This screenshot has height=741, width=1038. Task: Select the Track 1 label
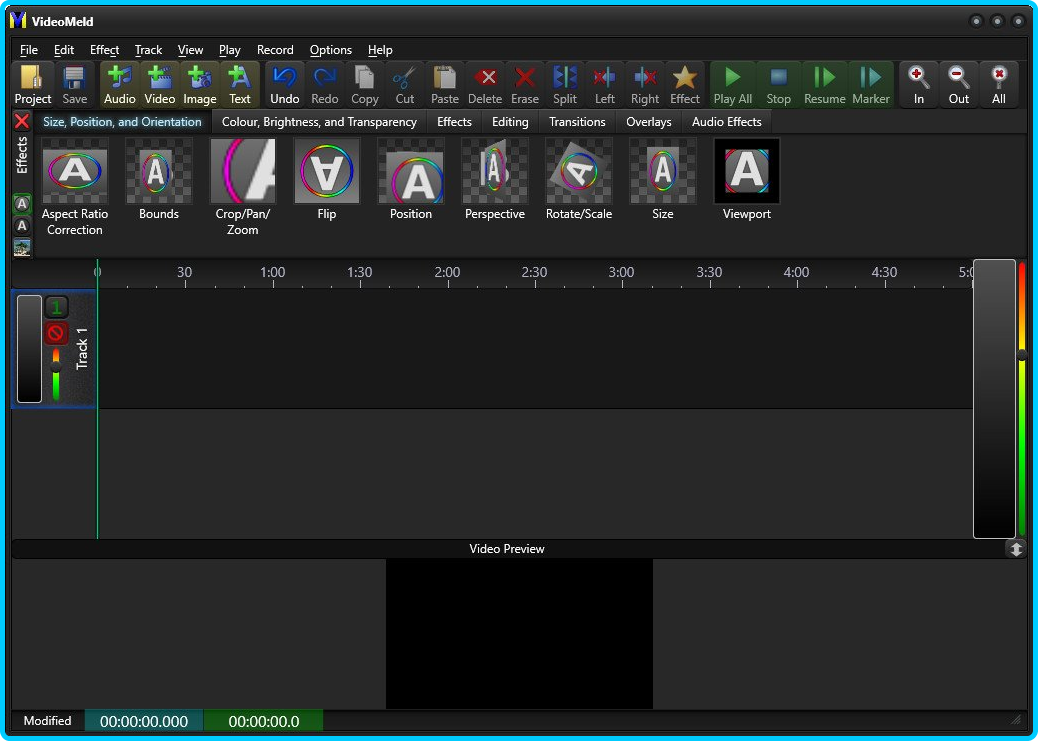(x=82, y=348)
